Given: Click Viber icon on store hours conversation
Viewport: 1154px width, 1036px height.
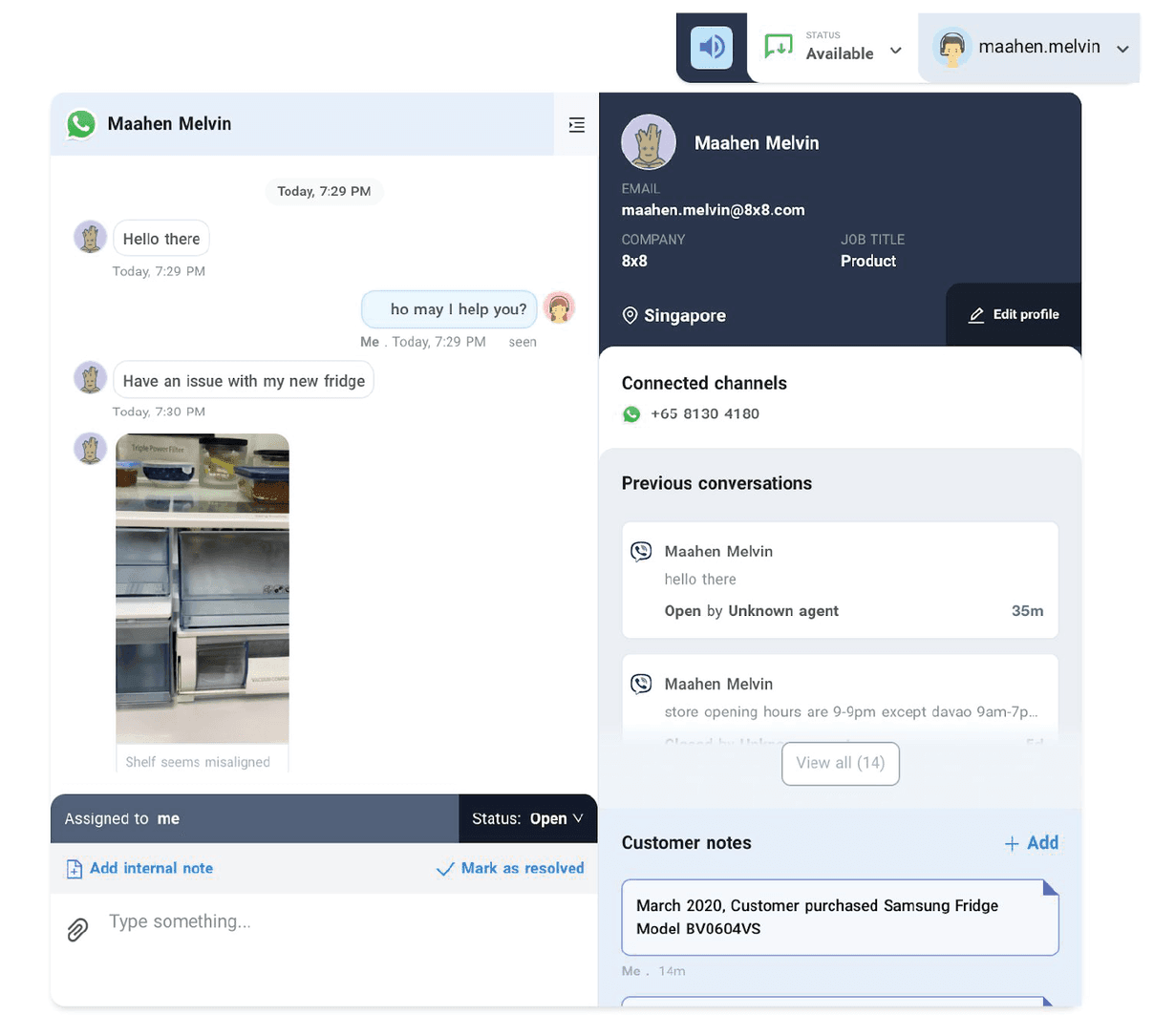Looking at the screenshot, I should pos(641,684).
